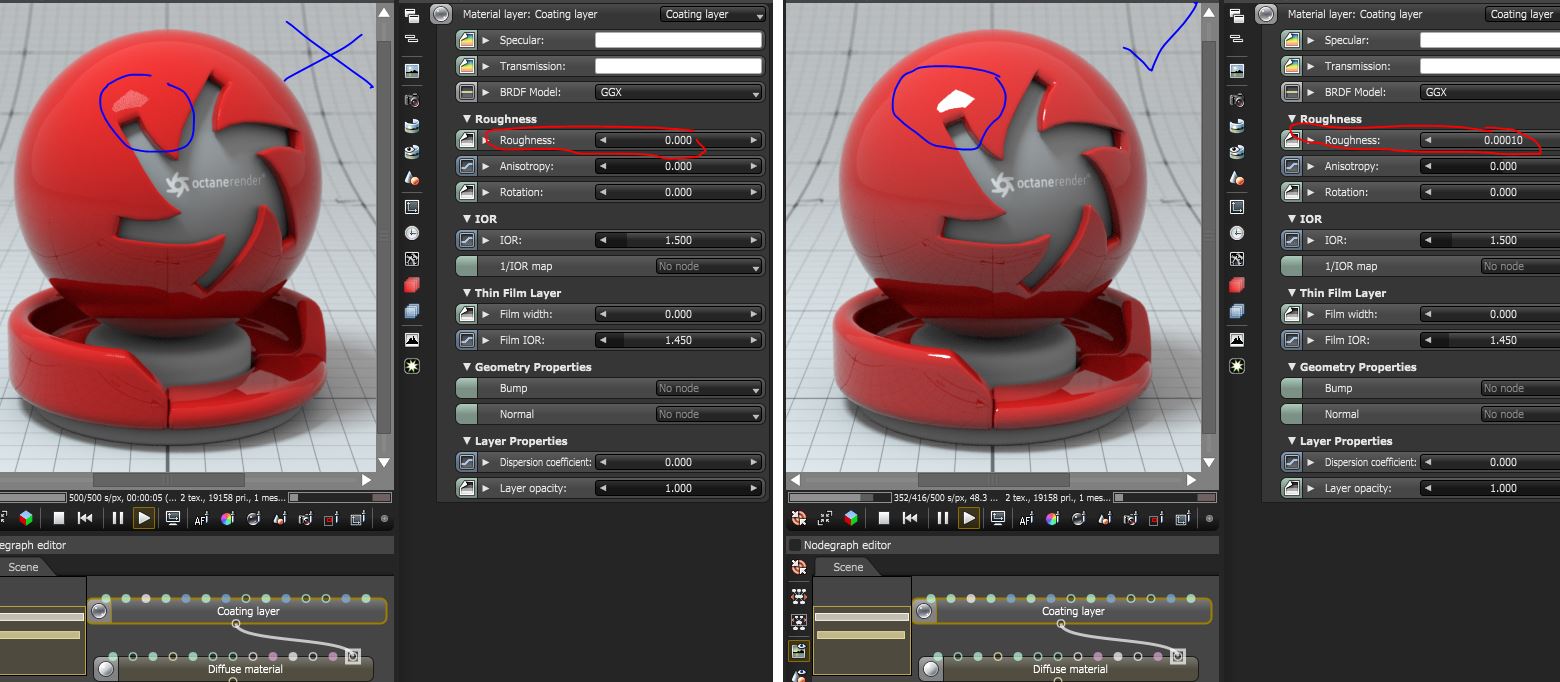
Task: Click the left viewport vertical scrollbar down arrow
Action: 384,463
